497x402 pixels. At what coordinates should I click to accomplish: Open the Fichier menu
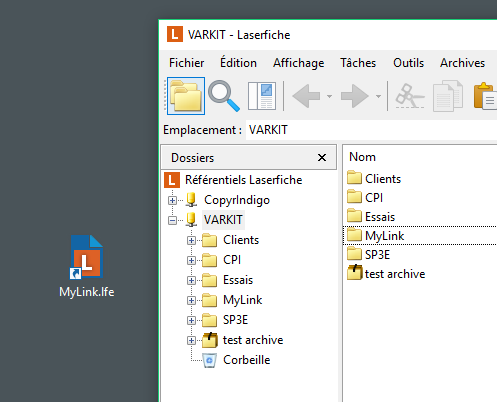[186, 63]
